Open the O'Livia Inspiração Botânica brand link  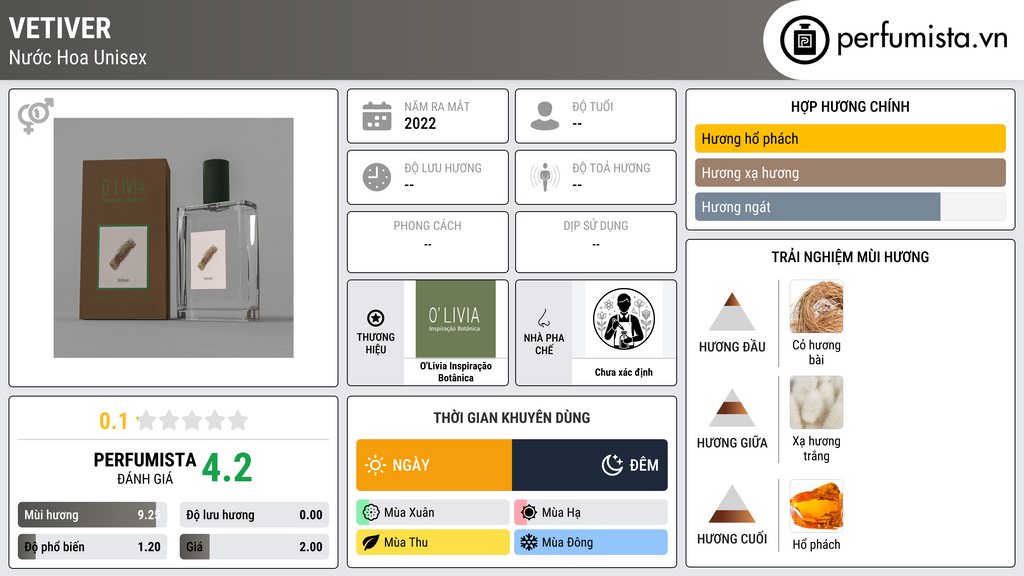pos(456,372)
